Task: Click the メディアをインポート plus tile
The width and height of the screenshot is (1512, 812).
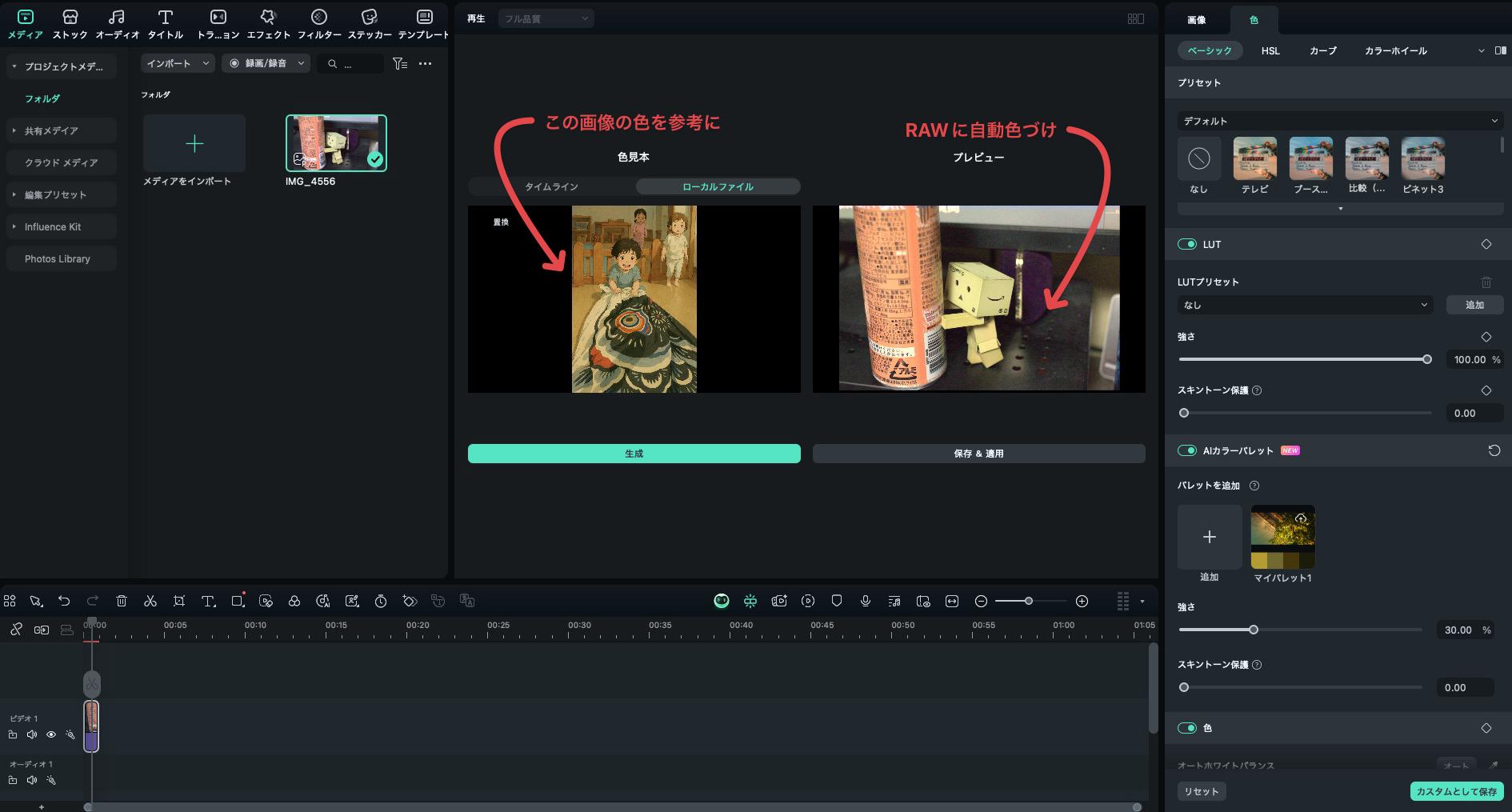Action: coord(194,143)
